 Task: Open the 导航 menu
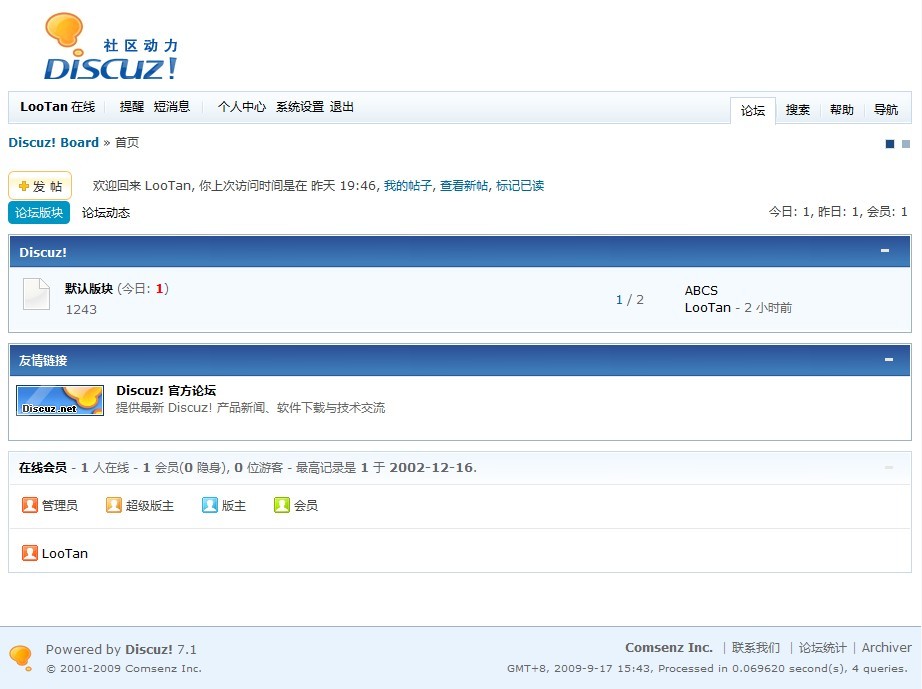pyautogui.click(x=886, y=110)
